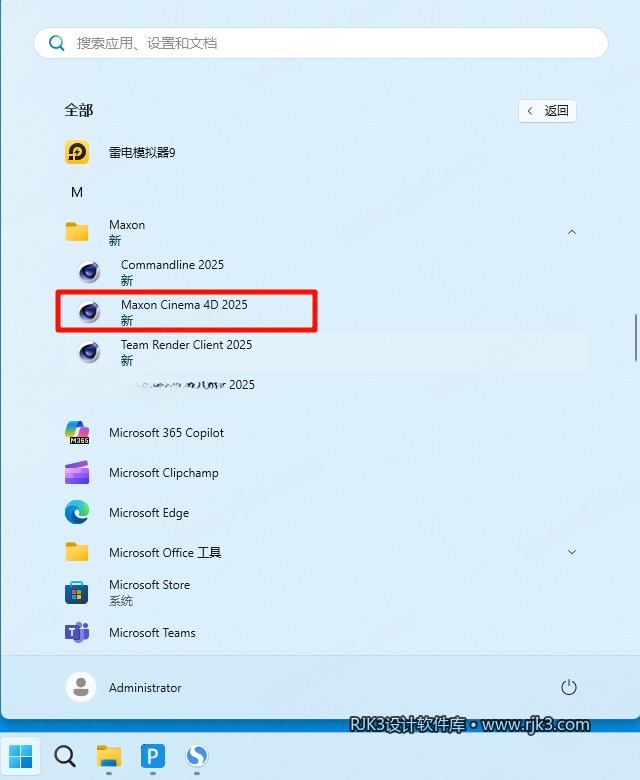Viewport: 640px width, 780px height.
Task: Click the power button icon
Action: tap(568, 687)
